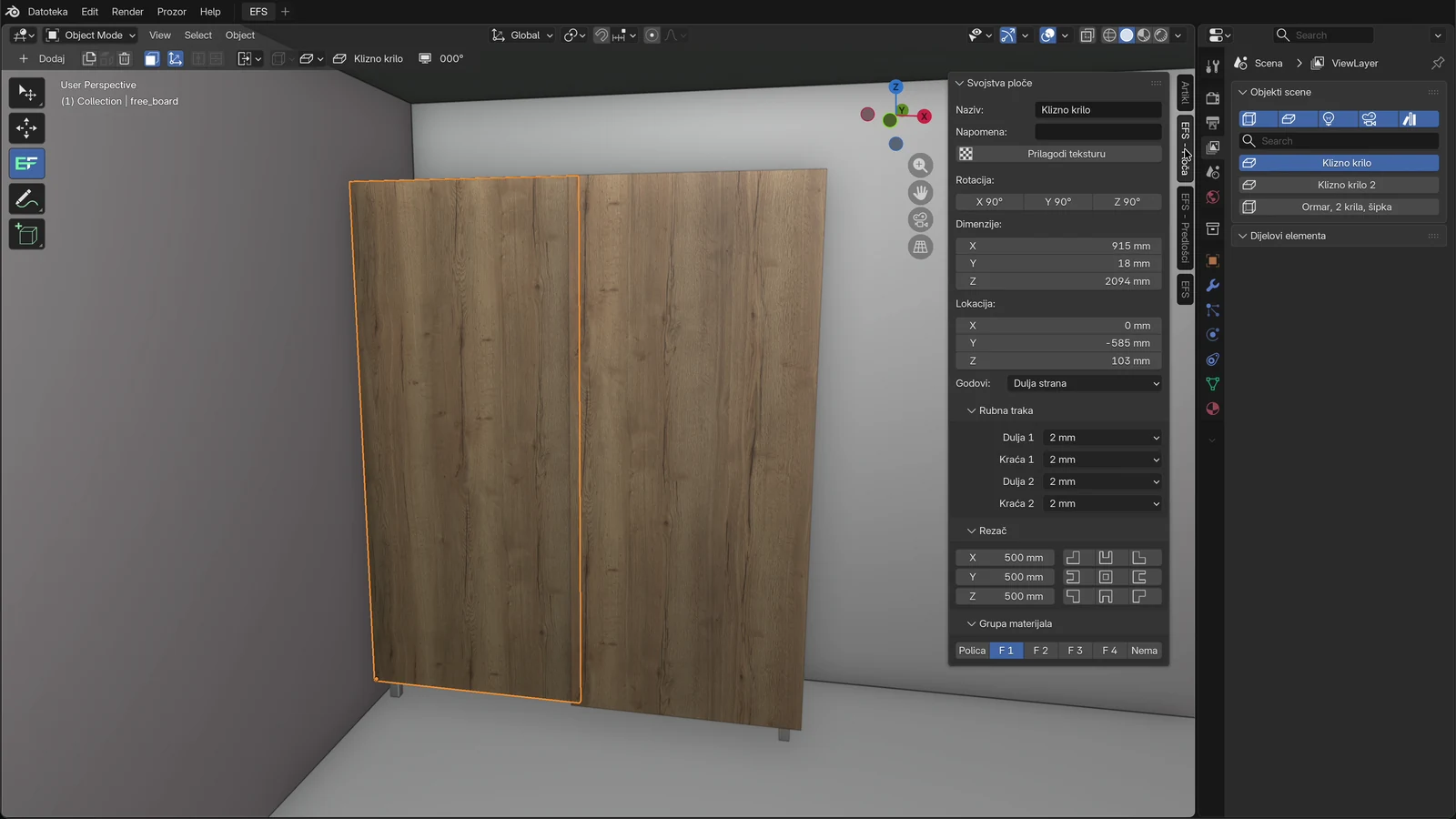Open the Render properties tab icon
This screenshot has height=819, width=1456.
click(x=1212, y=97)
